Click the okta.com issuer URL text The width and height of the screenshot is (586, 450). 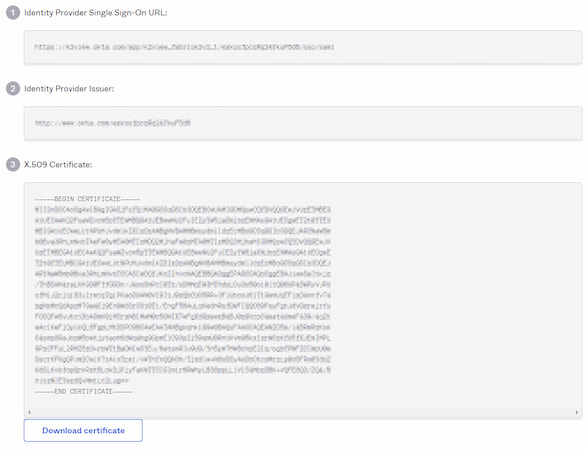click(113, 123)
